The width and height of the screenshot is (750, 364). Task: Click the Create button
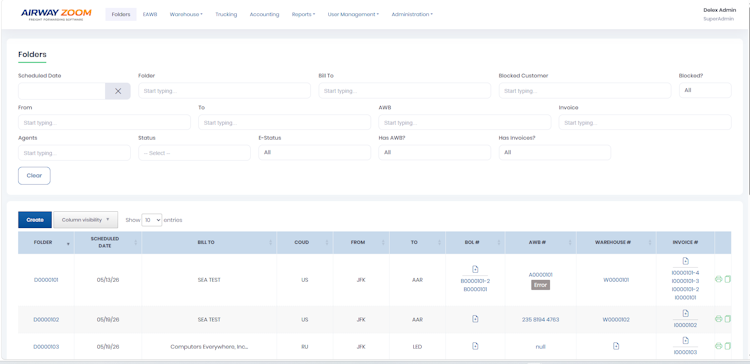point(35,220)
